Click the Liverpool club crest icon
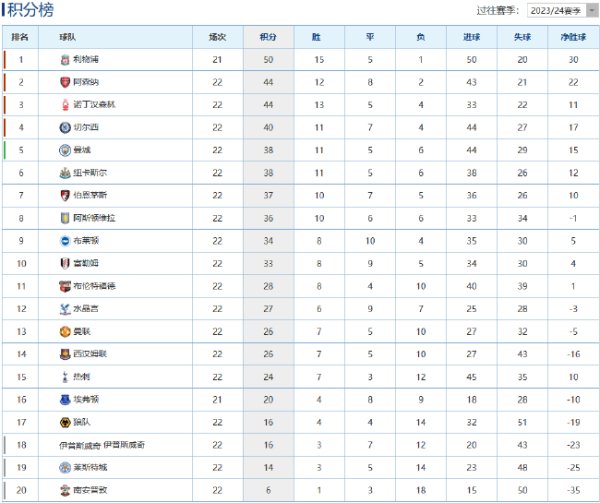 [x=65, y=60]
